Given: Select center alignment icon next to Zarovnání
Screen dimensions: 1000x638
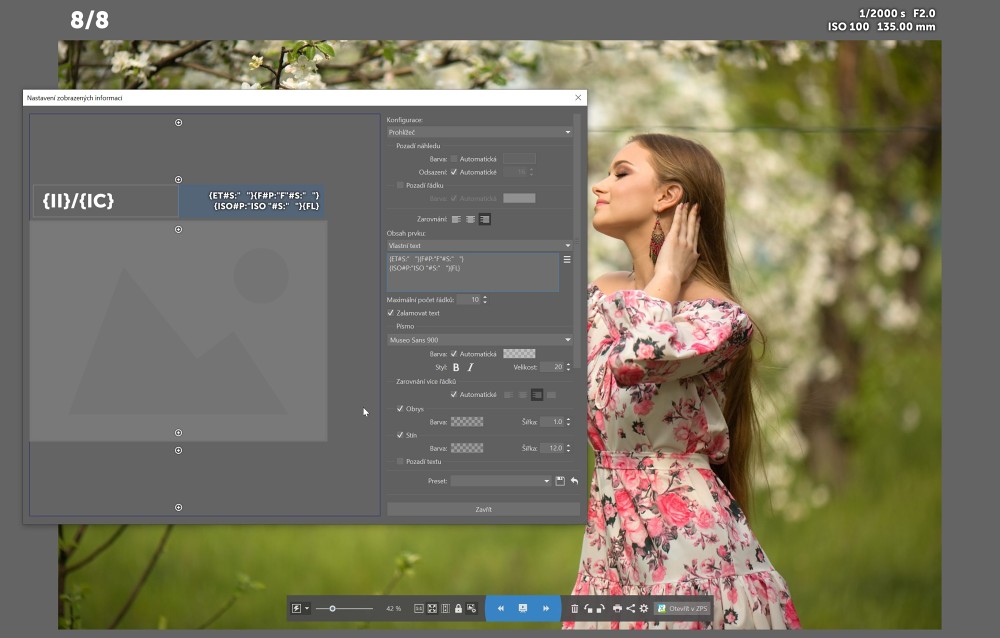Looking at the screenshot, I should click(x=470, y=219).
